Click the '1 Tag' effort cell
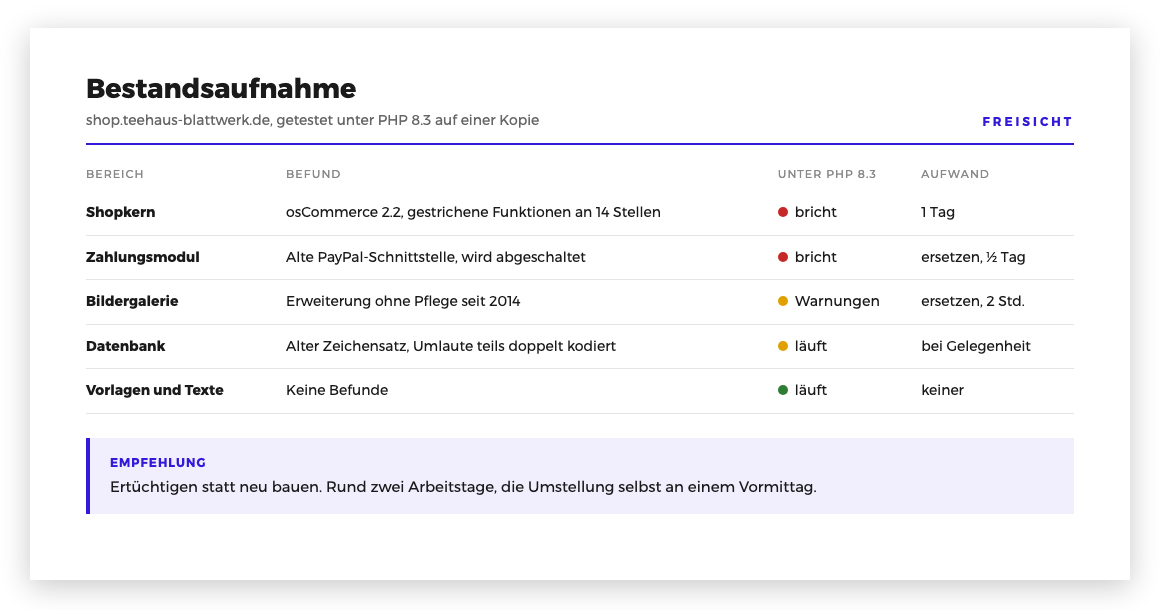 coord(937,212)
